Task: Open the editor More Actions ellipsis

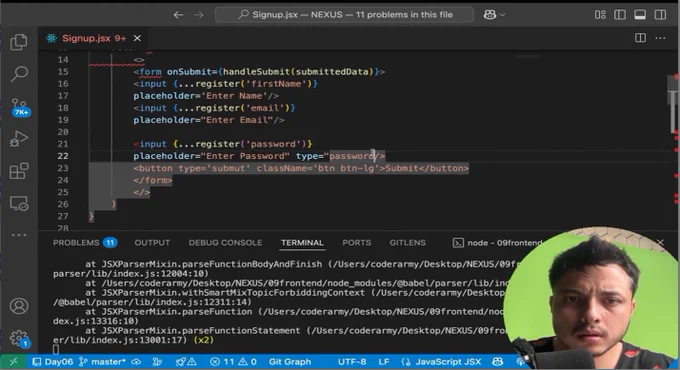Action: click(660, 38)
